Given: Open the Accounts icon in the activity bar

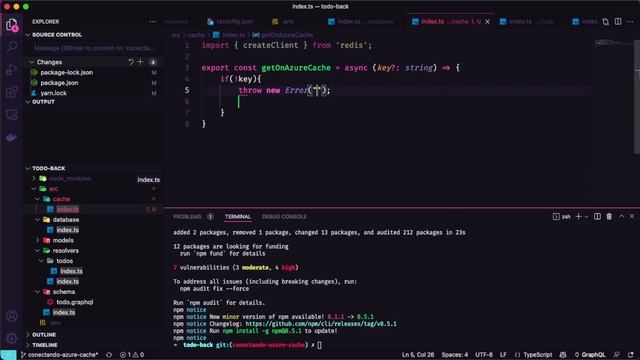Looking at the screenshot, I should (x=12, y=316).
